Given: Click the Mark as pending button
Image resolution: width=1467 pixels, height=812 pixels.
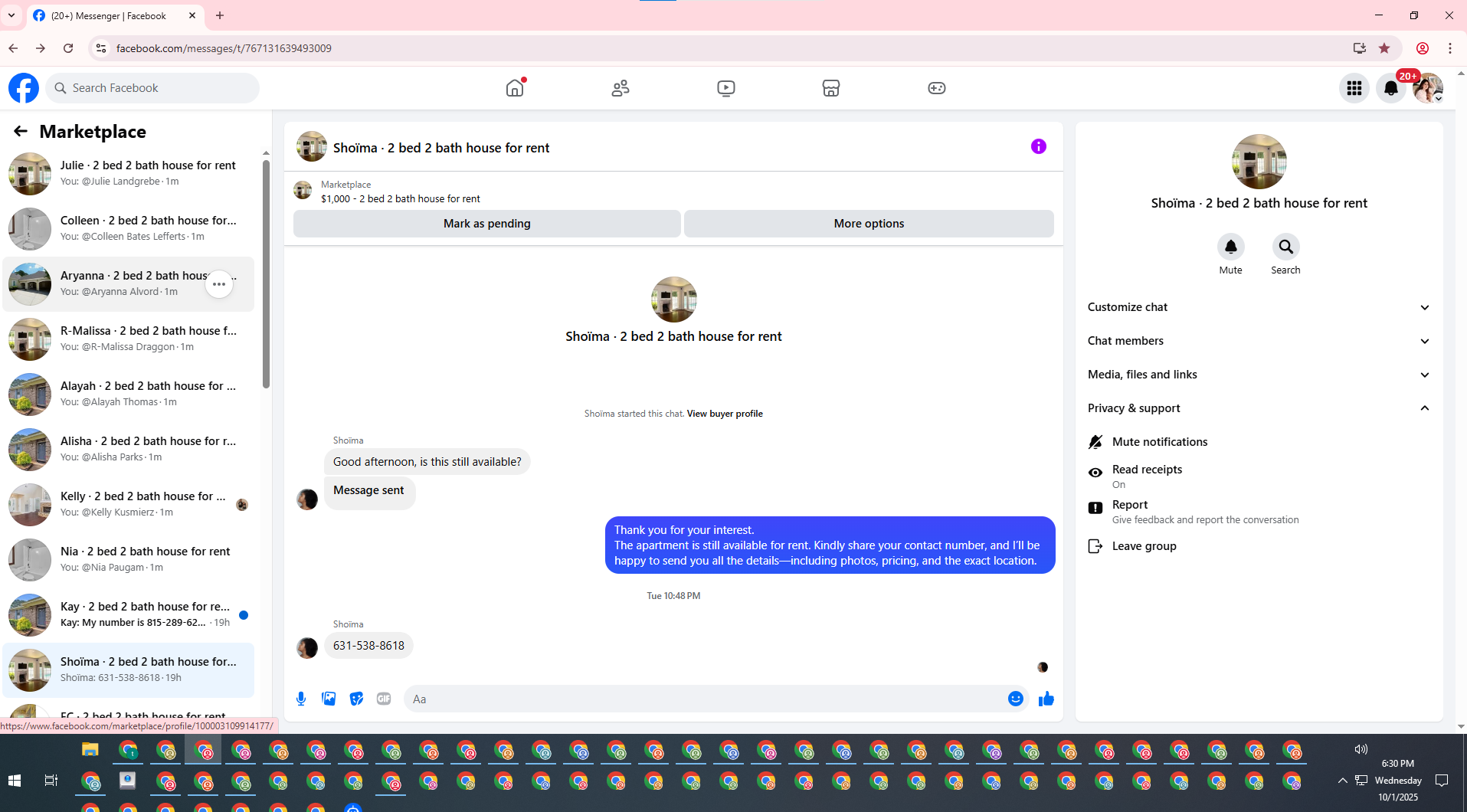Looking at the screenshot, I should [x=487, y=224].
